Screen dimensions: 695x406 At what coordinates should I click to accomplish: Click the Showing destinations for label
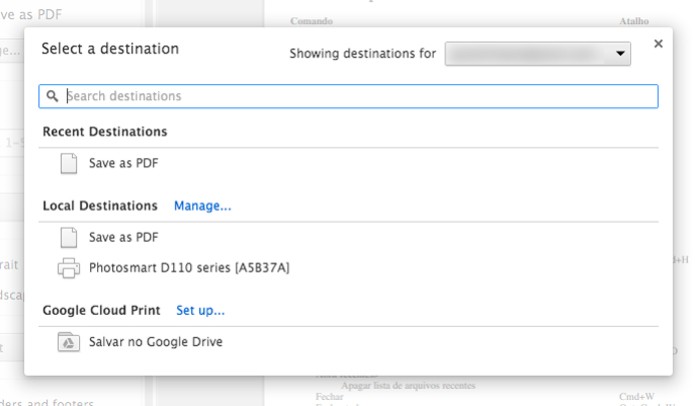[362, 54]
